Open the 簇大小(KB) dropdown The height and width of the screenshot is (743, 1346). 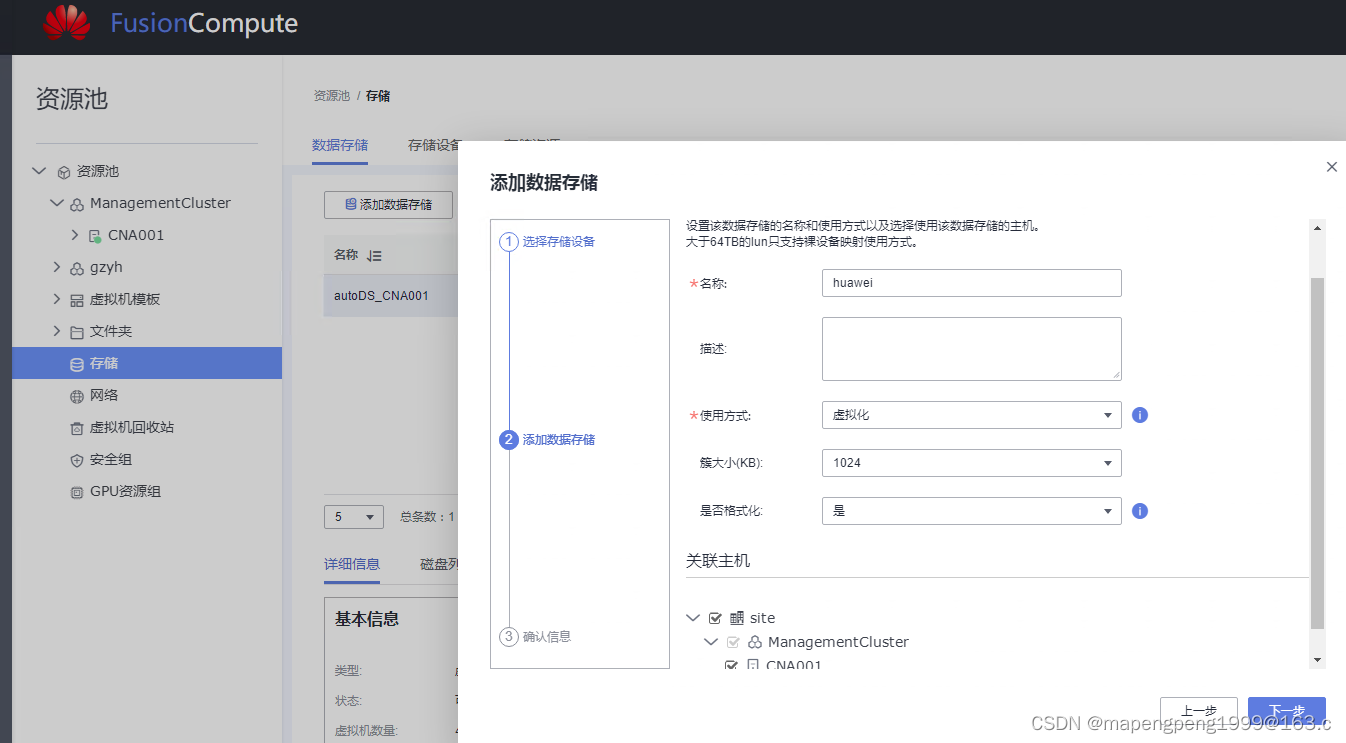click(x=971, y=463)
